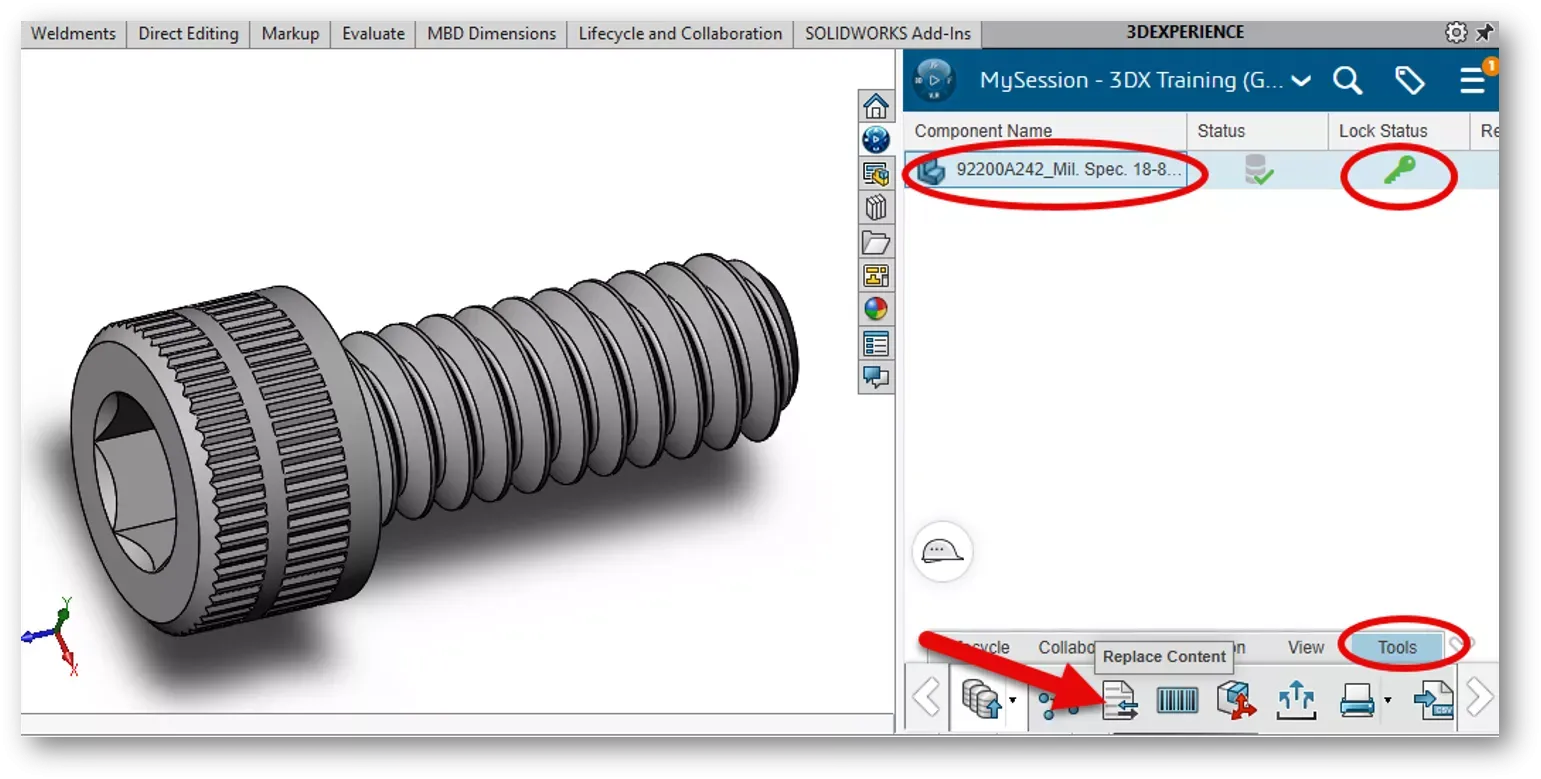The height and width of the screenshot is (779, 1541).
Task: Click the saved status database icon
Action: tap(1259, 170)
